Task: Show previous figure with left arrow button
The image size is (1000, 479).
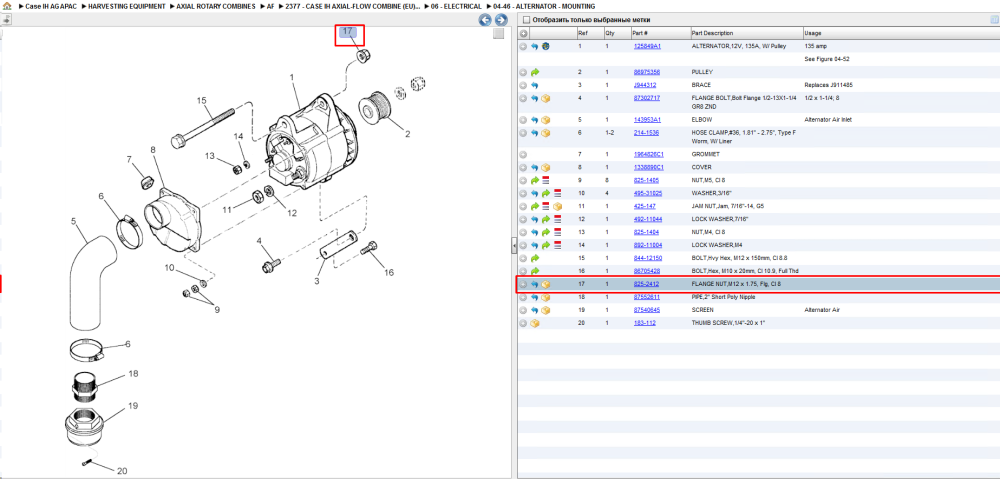Action: click(x=485, y=20)
